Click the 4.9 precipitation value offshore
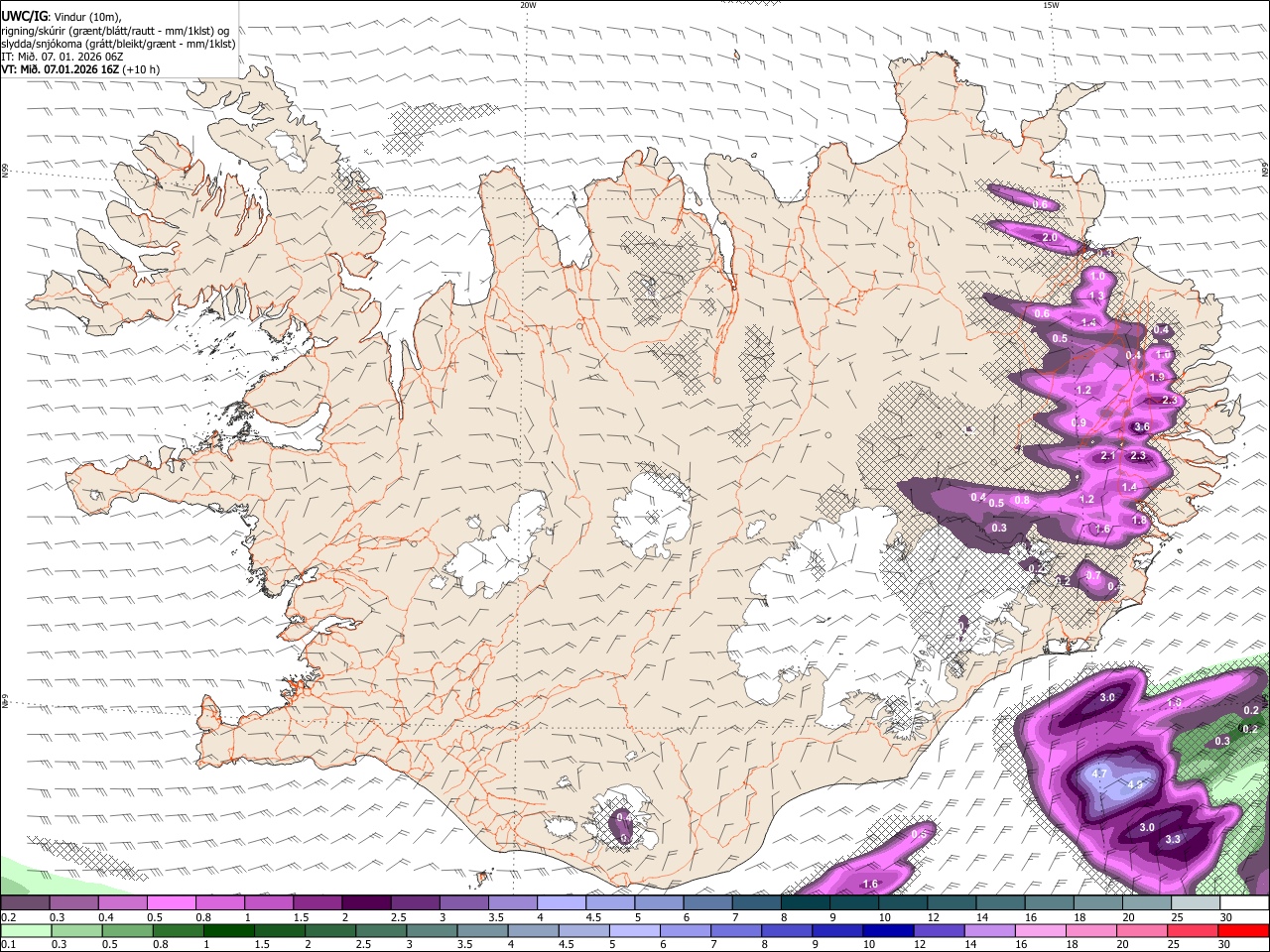Screen dimensions: 1270x952 pyautogui.click(x=1135, y=784)
